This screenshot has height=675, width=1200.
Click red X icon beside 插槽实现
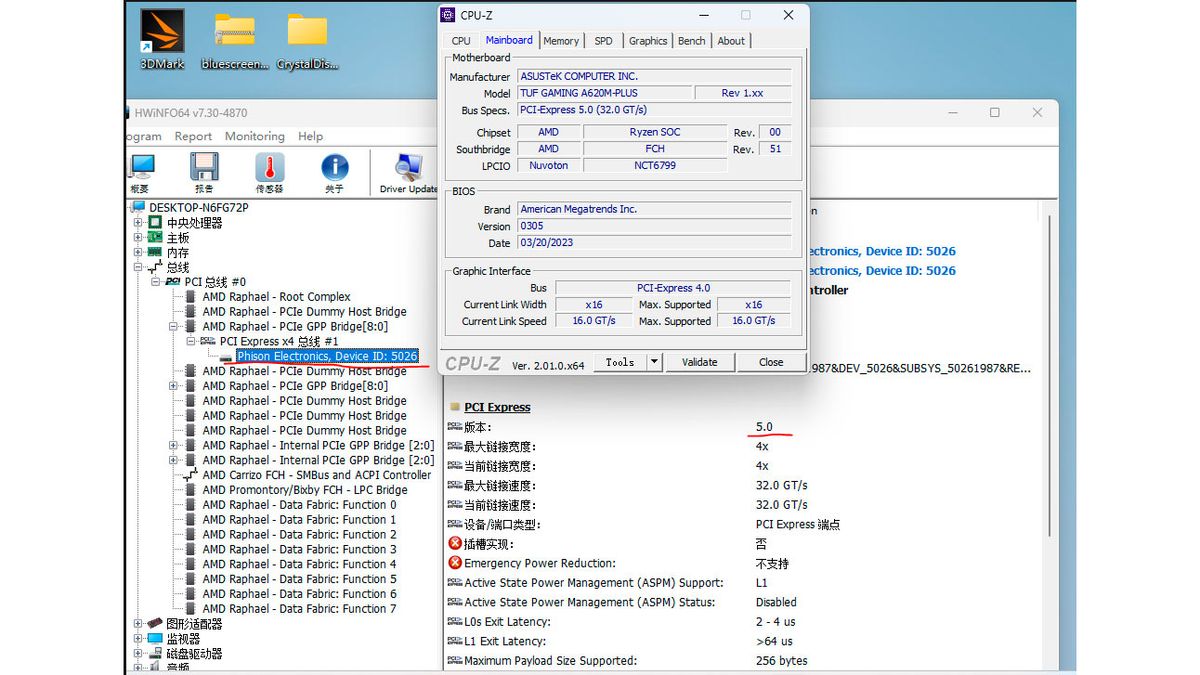click(455, 544)
